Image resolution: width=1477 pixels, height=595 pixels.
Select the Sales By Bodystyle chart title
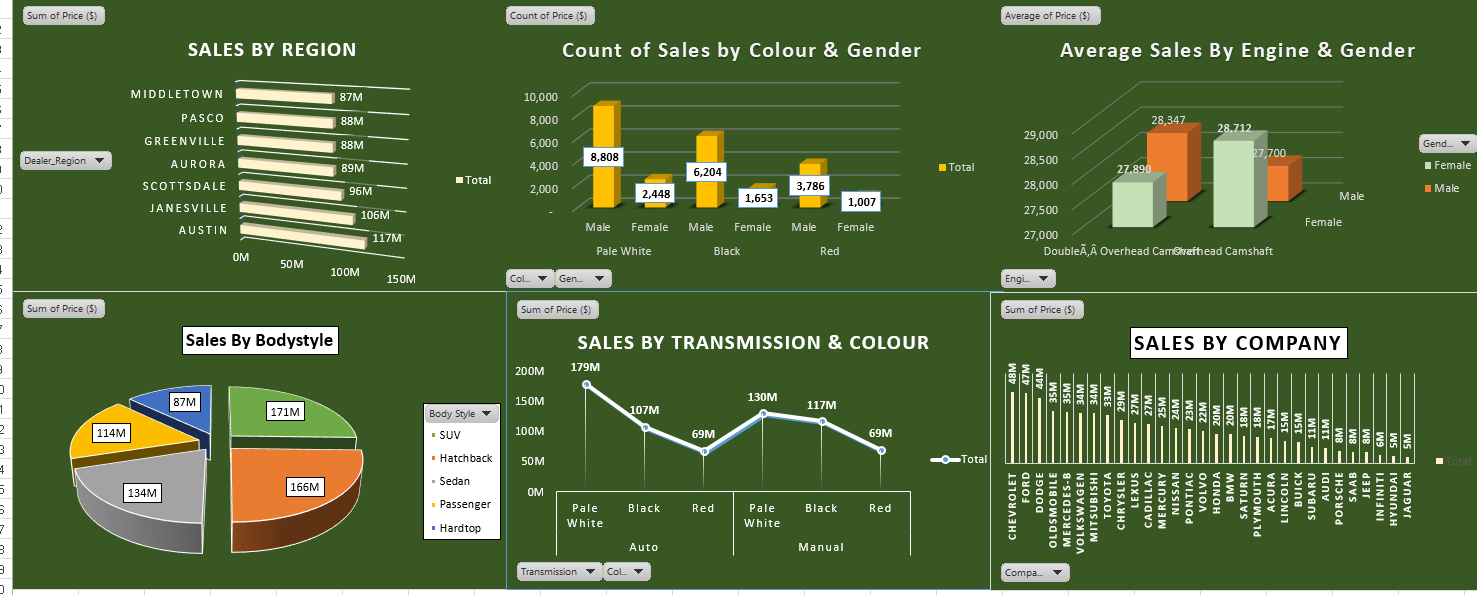pos(259,341)
